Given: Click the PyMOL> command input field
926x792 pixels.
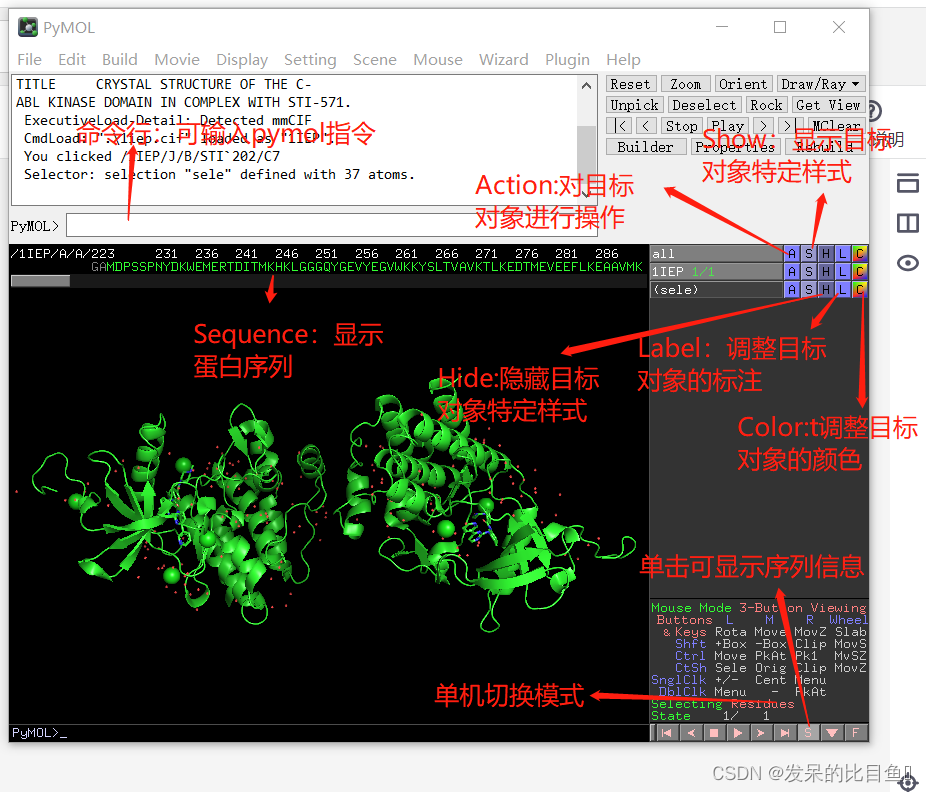Looking at the screenshot, I should click(331, 226).
